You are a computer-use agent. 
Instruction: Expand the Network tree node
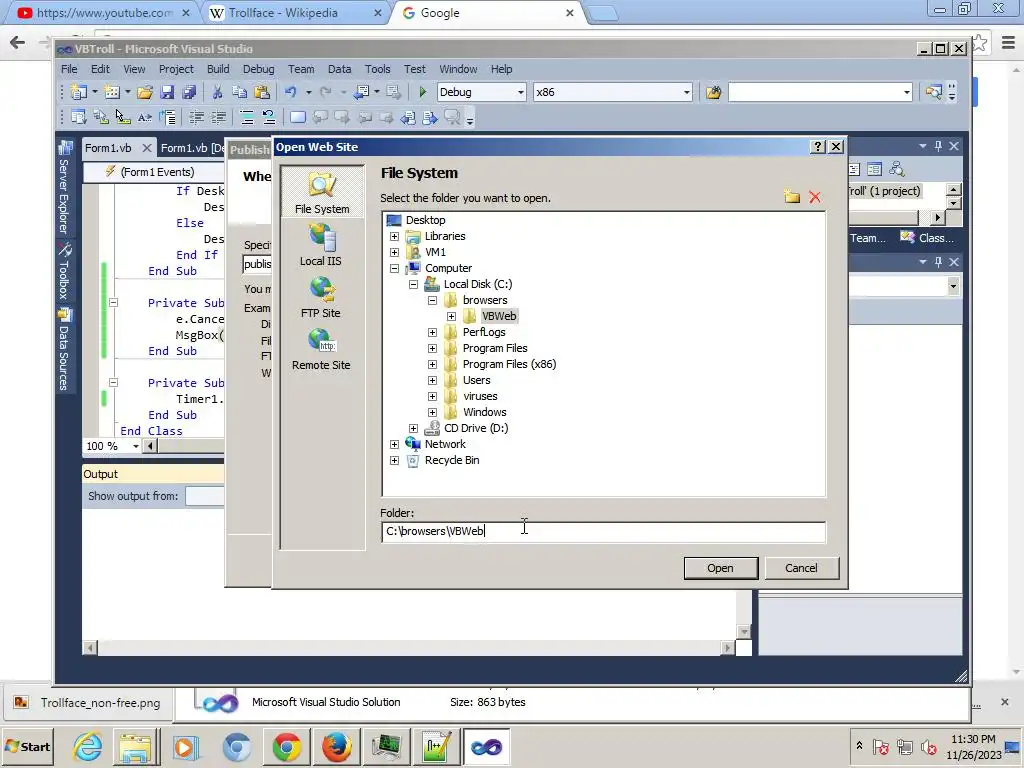pos(394,444)
